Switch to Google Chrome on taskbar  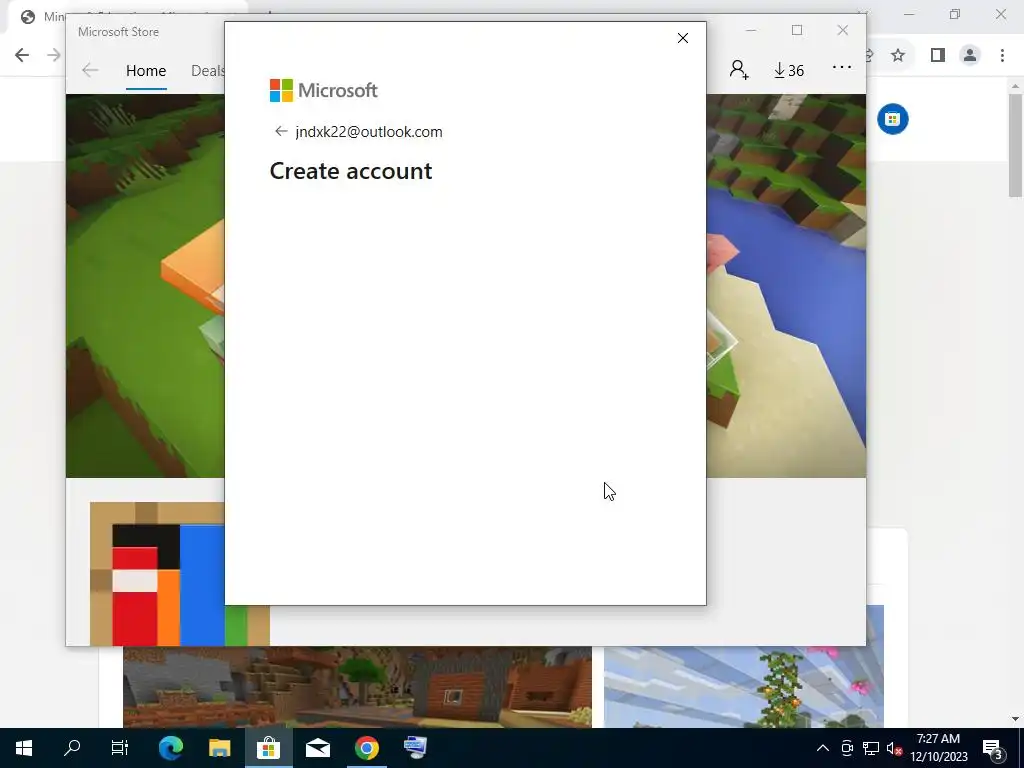click(x=367, y=748)
